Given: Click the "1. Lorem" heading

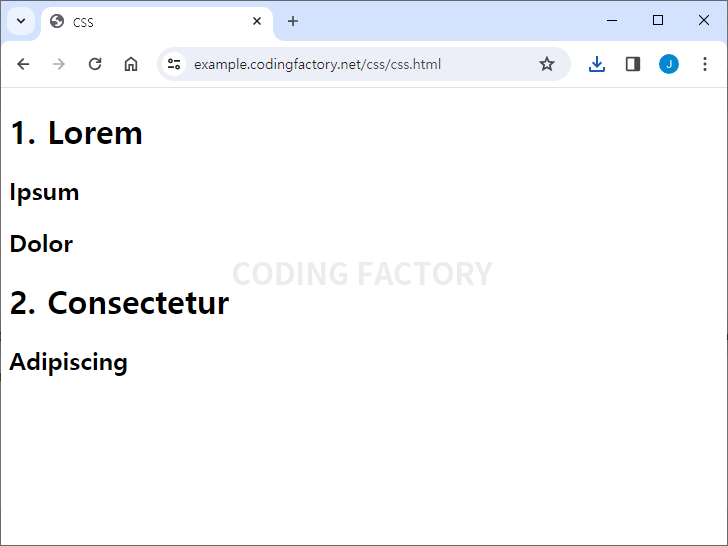Looking at the screenshot, I should click(x=76, y=133).
